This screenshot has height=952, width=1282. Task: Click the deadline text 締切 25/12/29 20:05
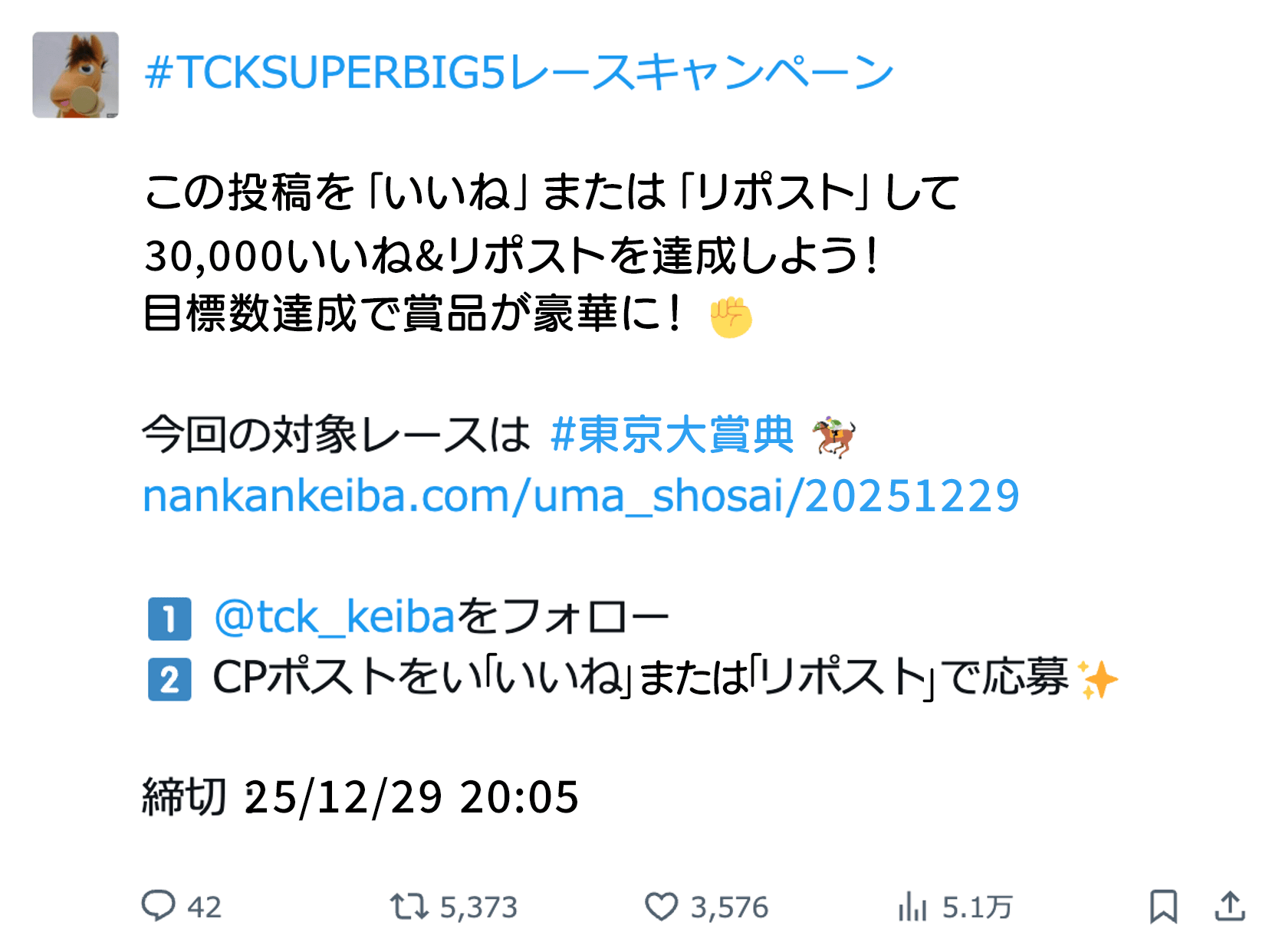[360, 797]
